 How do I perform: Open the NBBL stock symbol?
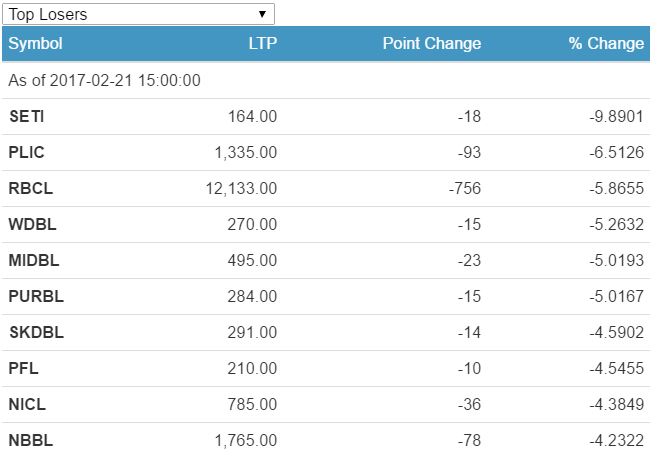(30, 440)
